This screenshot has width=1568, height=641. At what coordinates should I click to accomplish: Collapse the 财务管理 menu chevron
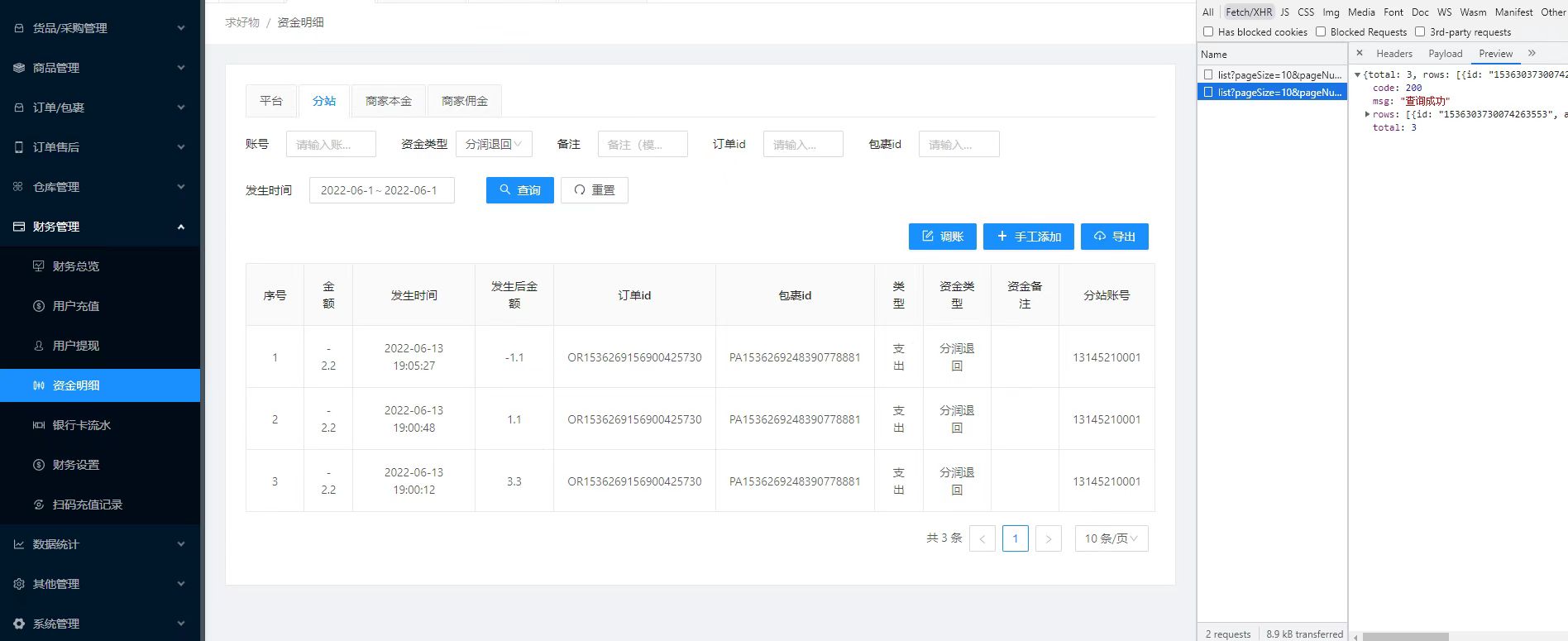pos(181,227)
